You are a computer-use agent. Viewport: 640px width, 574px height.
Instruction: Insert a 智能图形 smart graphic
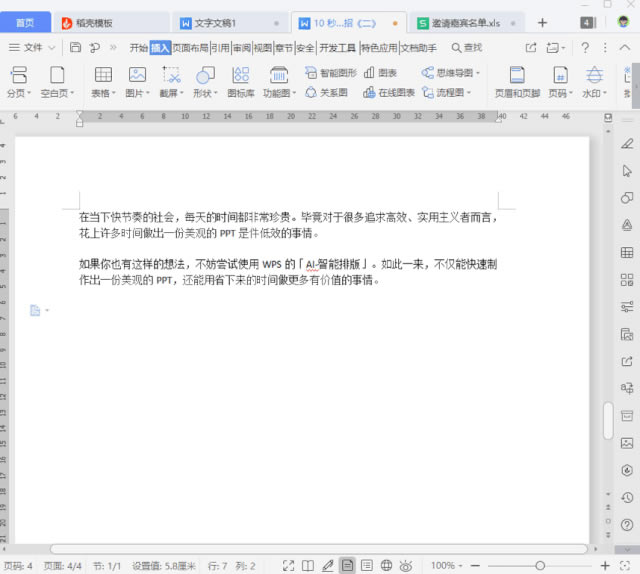[x=331, y=73]
